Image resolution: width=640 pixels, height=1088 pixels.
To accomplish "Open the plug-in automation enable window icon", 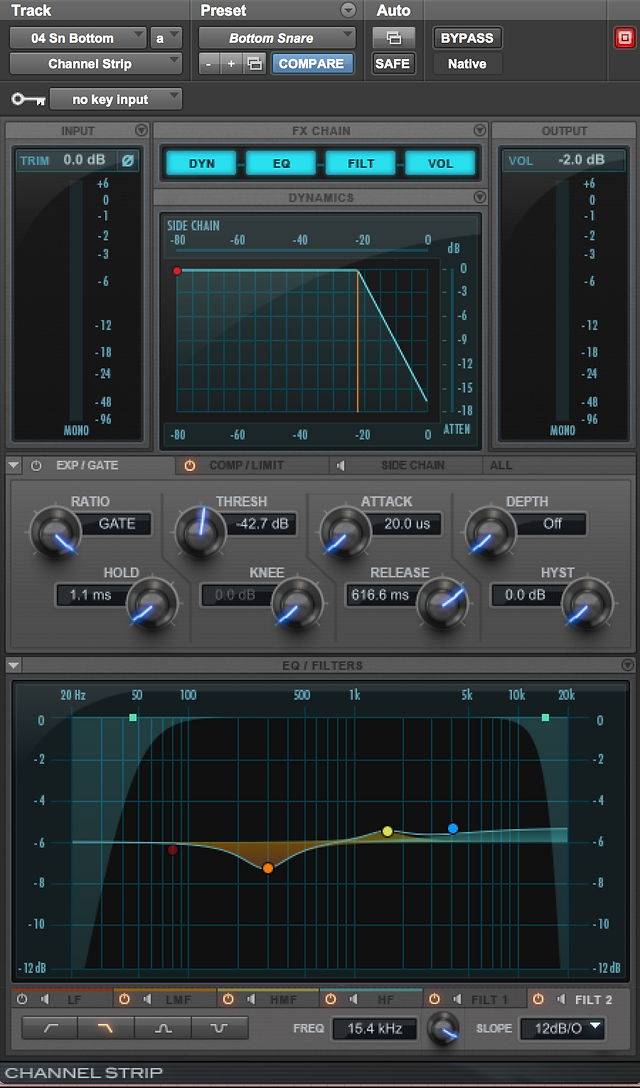I will (394, 38).
